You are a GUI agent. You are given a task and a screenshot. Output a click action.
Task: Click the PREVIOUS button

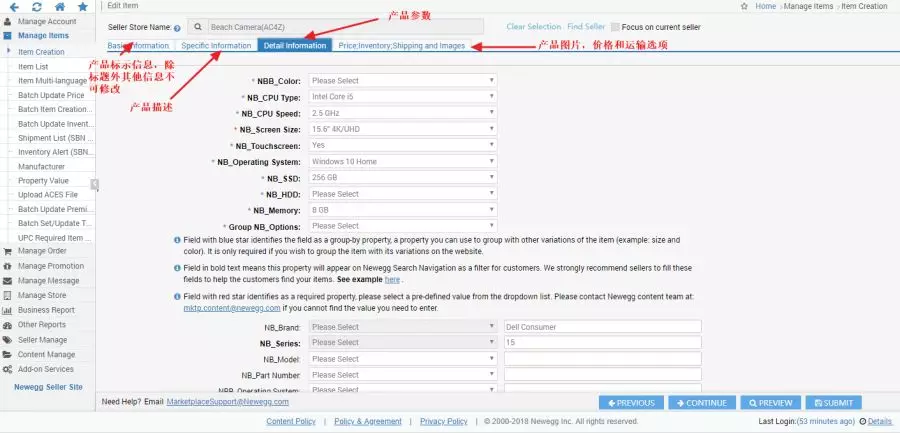[631, 403]
